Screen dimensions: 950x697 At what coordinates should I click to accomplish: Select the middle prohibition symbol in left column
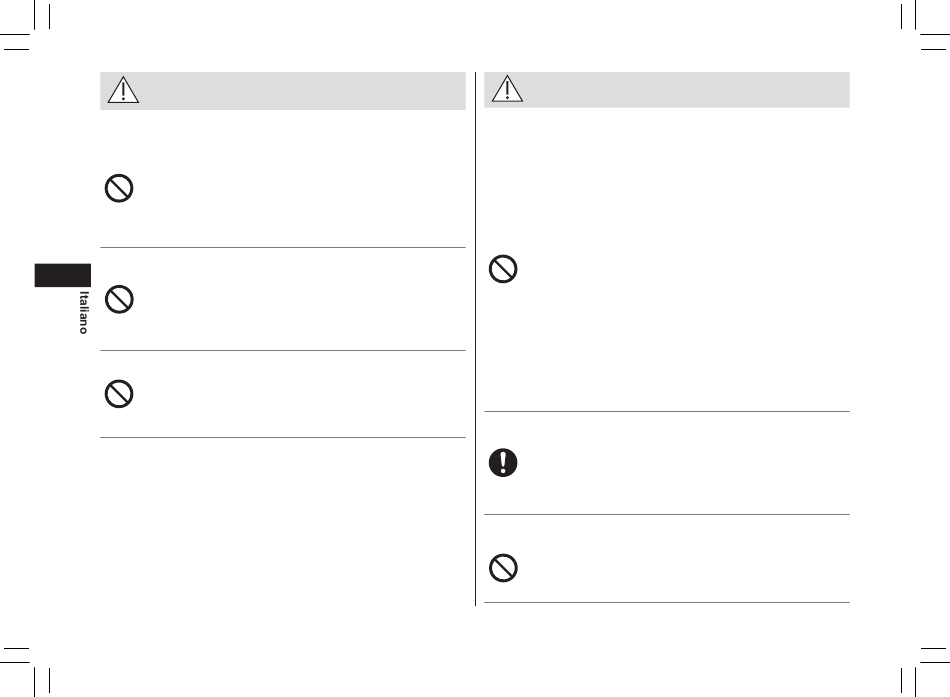(x=118, y=300)
